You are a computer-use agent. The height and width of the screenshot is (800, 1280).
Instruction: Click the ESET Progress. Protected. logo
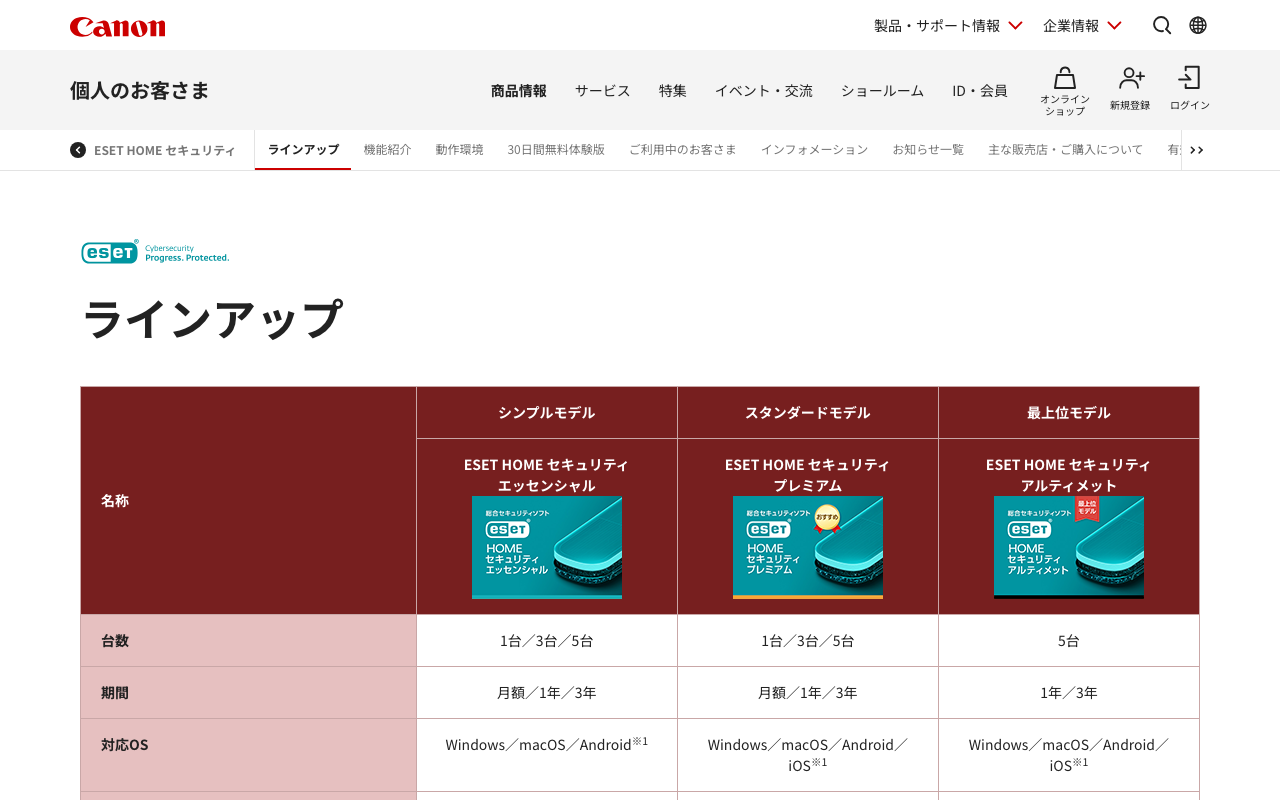pos(155,252)
